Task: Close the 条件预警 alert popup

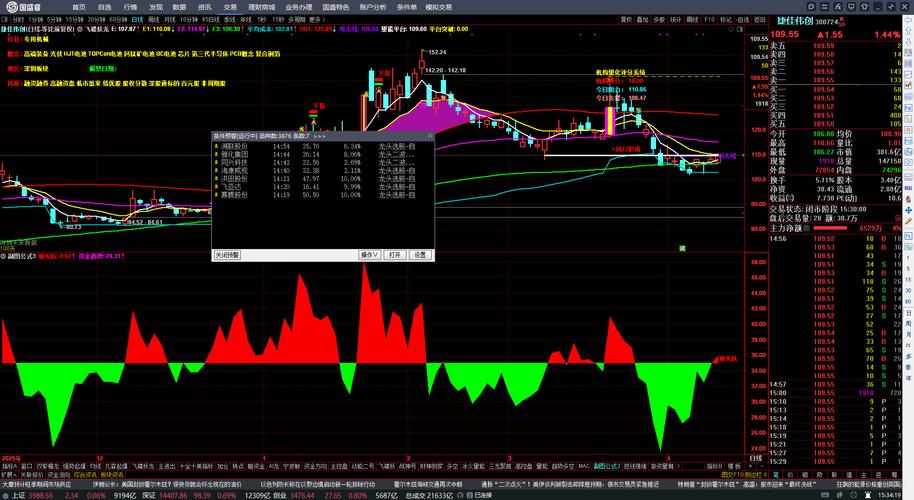Action: pos(430,135)
